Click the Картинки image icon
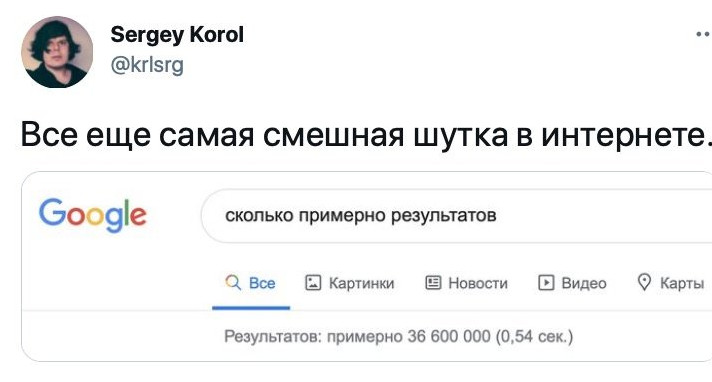 (x=313, y=283)
